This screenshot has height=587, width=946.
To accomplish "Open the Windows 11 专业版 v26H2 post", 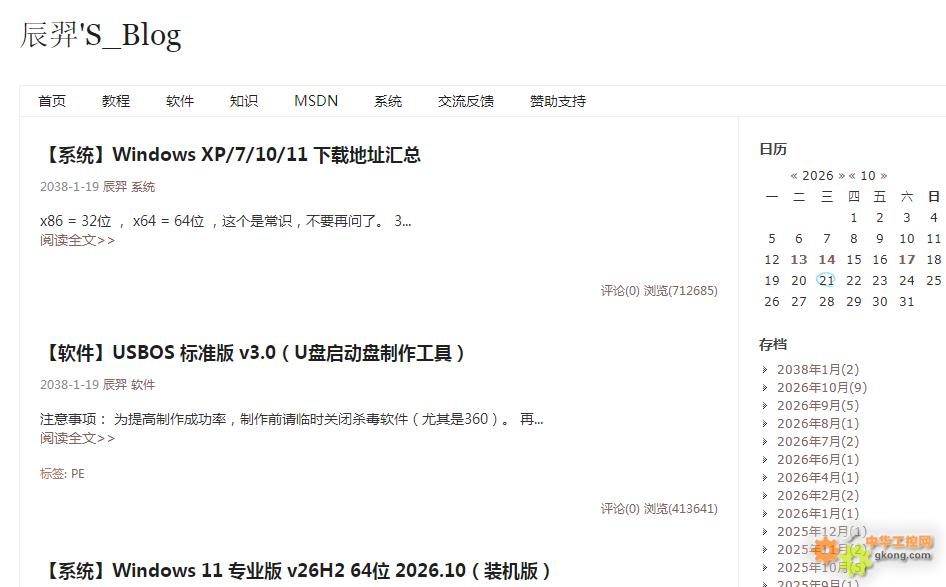I will (297, 570).
